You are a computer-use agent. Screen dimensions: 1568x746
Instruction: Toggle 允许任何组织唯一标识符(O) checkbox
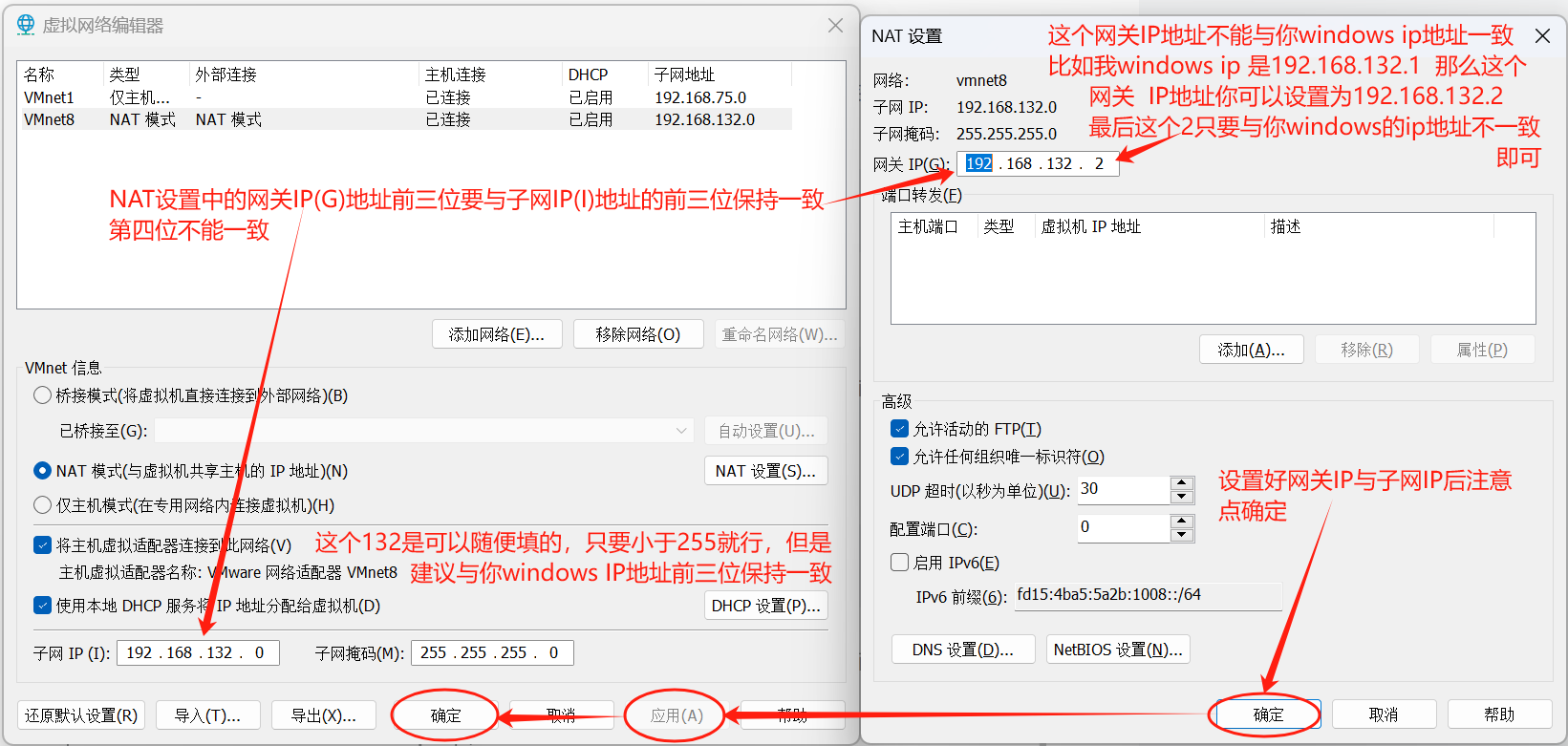coord(899,457)
